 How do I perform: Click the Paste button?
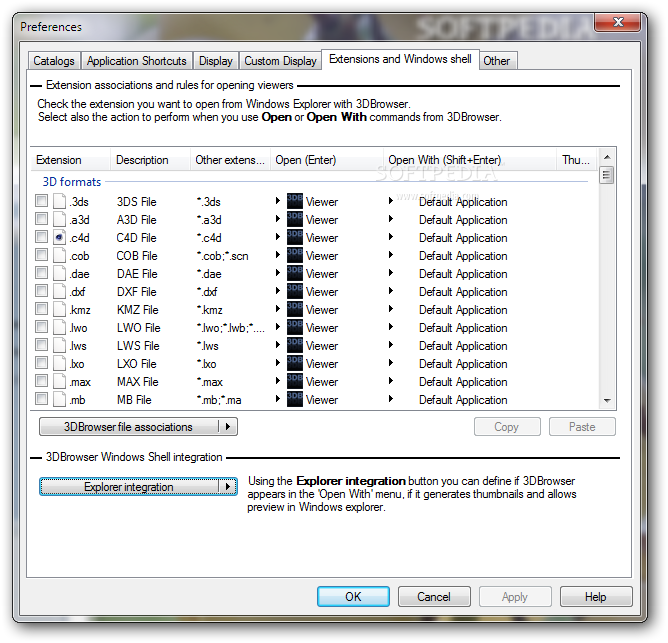tap(582, 427)
